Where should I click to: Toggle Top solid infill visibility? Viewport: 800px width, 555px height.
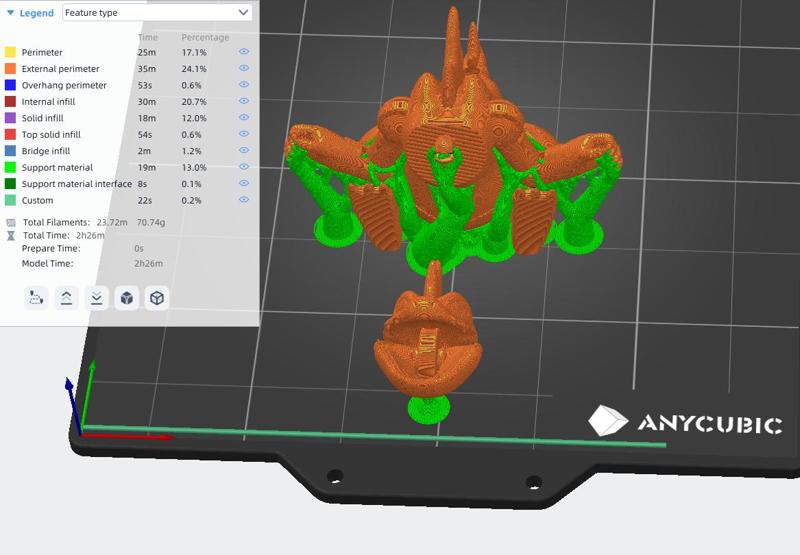(244, 134)
